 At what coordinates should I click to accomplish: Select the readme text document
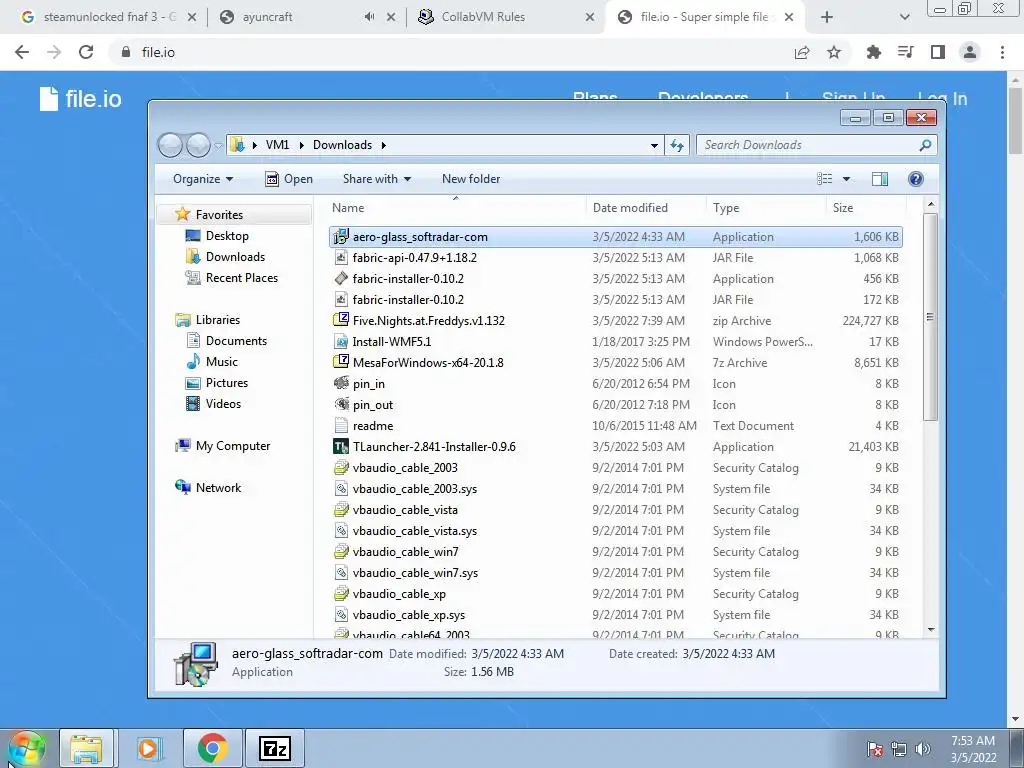(x=616, y=426)
